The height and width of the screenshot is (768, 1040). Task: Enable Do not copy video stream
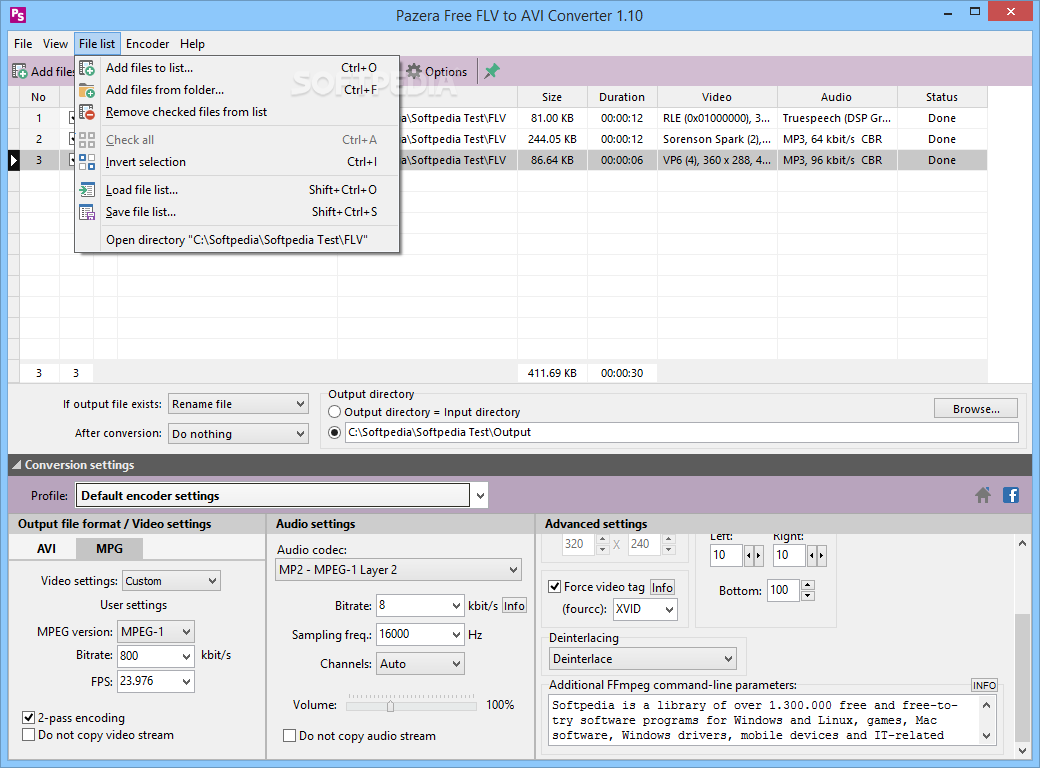coord(29,735)
